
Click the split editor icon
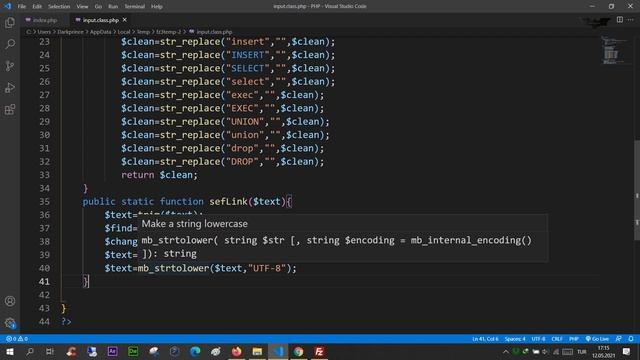pyautogui.click(x=620, y=20)
